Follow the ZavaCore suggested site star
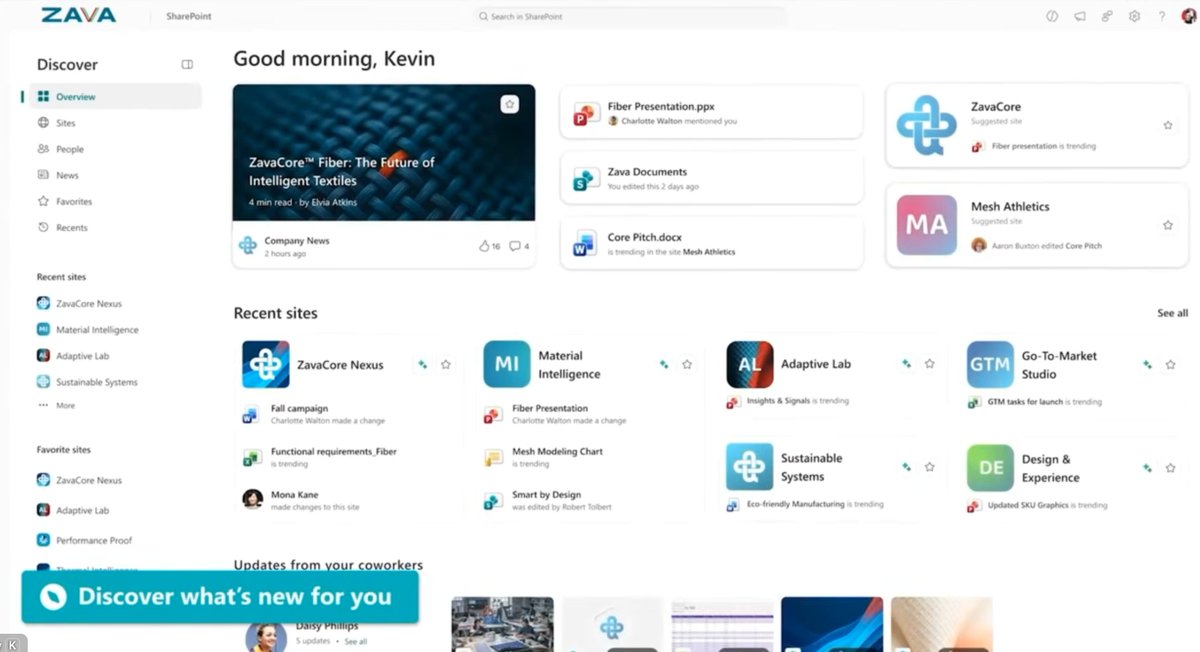The image size is (1200, 652). 1167,125
